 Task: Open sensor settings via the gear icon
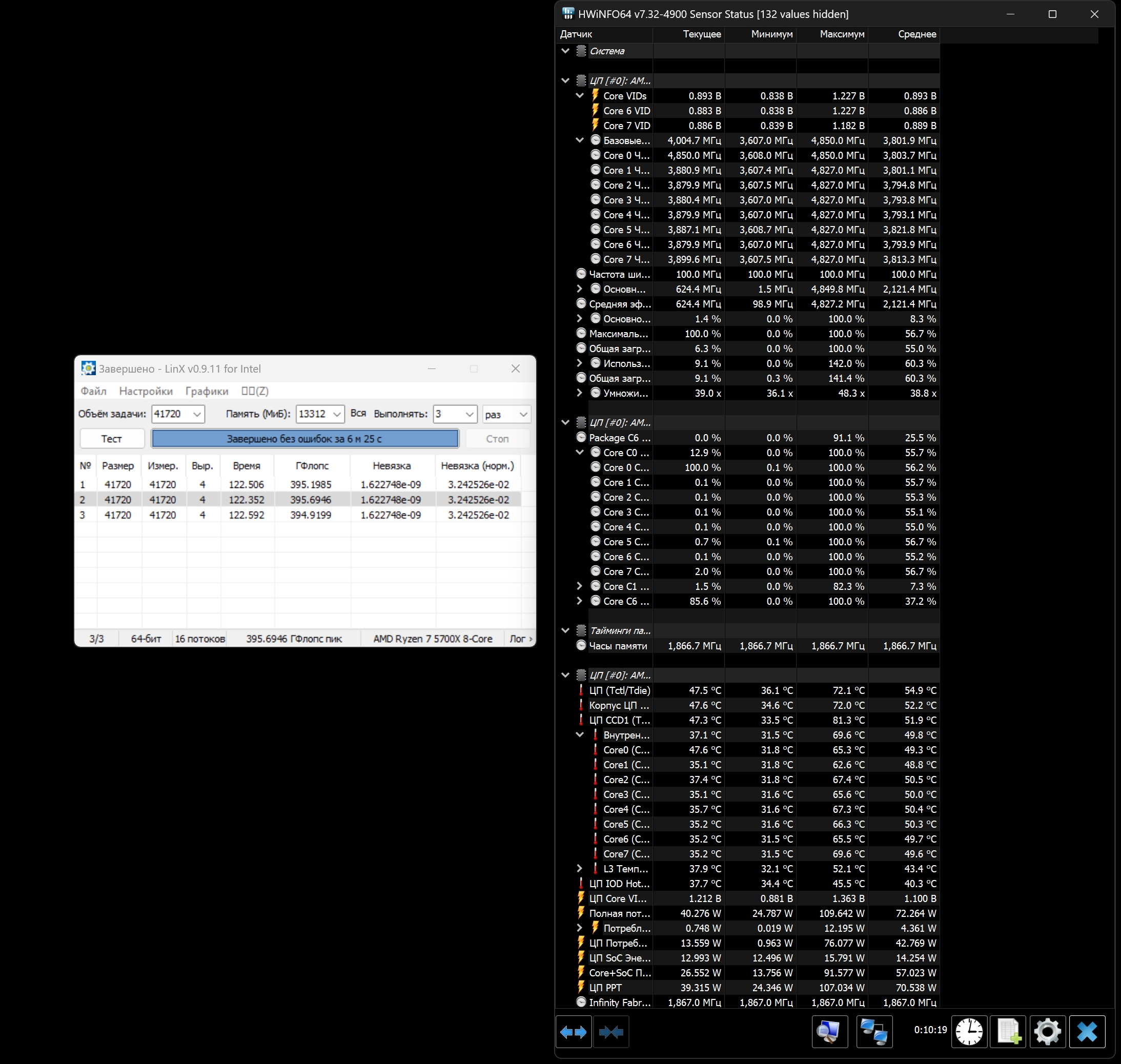1047,1032
